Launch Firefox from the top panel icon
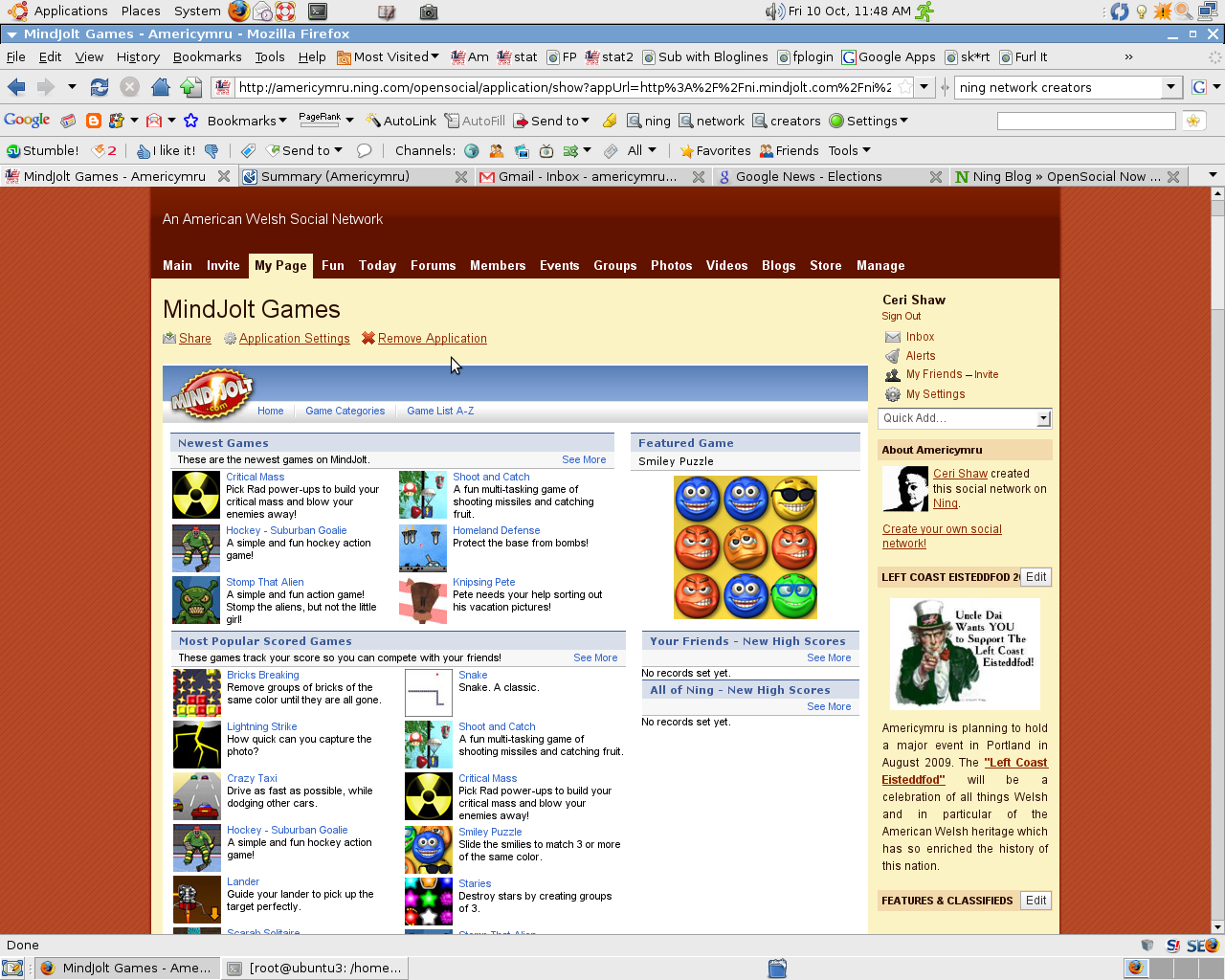This screenshot has height=980, width=1225. click(239, 11)
